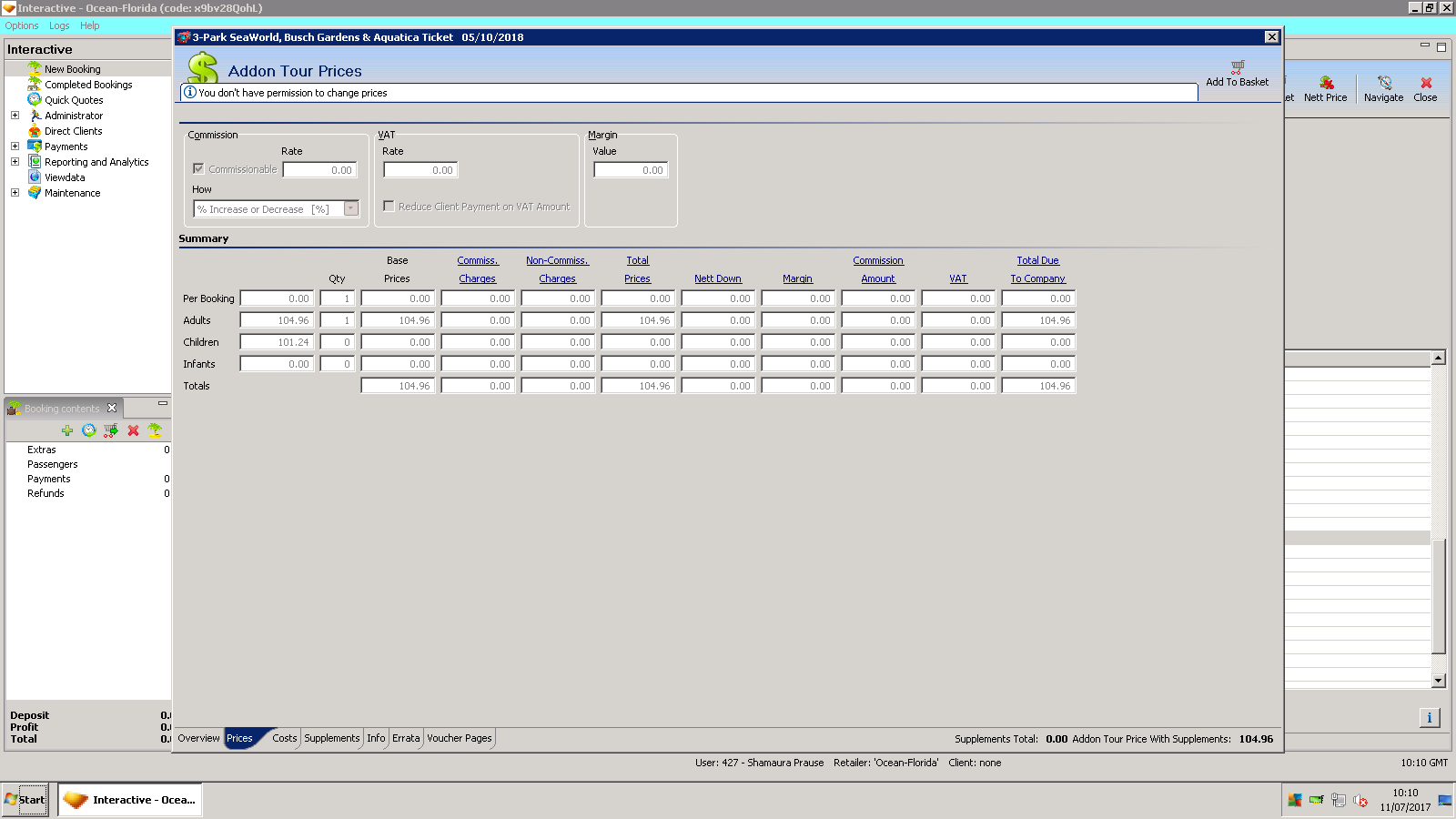Click the Total Due To Company link
1456x819 pixels.
pos(1037,270)
